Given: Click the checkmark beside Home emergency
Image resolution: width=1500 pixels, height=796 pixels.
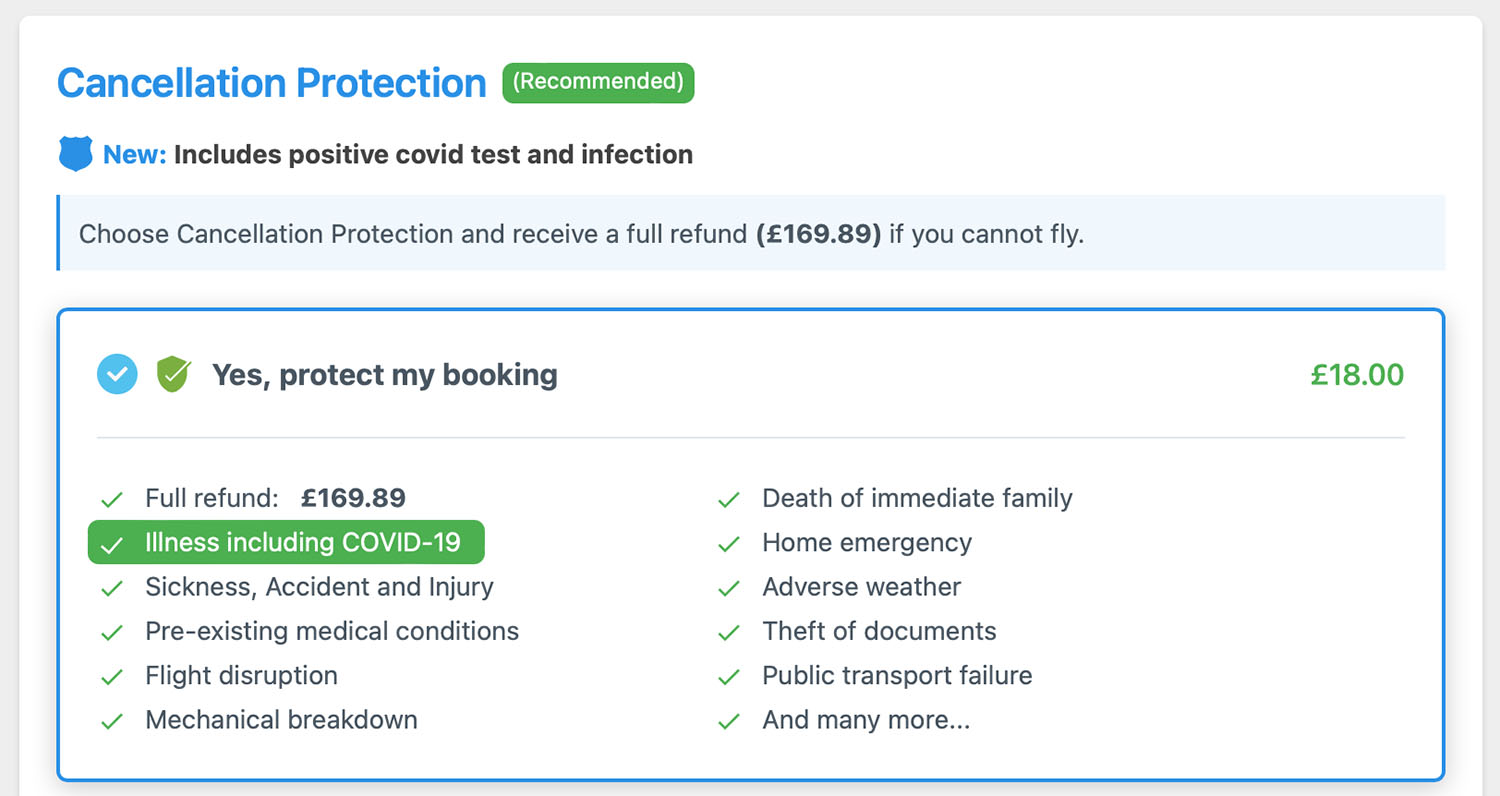Looking at the screenshot, I should pos(729,544).
